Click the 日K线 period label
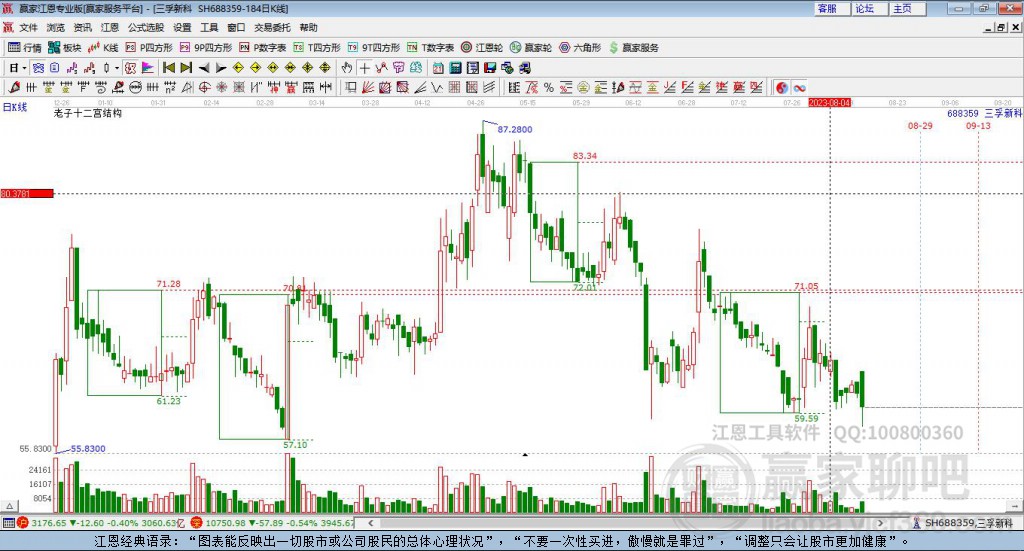Viewport: 1024px width, 551px height. (14, 107)
